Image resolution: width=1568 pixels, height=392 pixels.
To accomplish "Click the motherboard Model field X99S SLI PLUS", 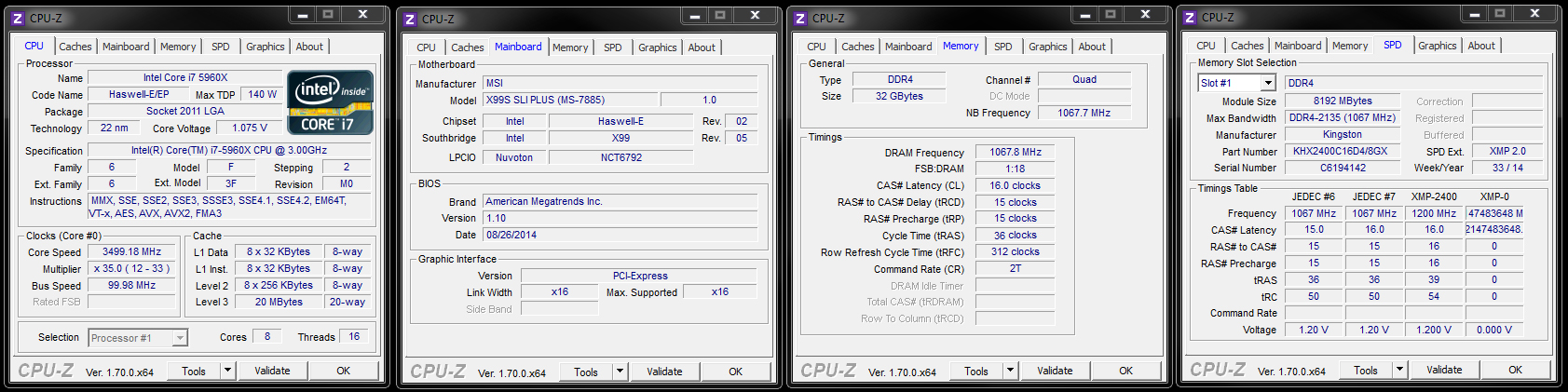I will 571,101.
